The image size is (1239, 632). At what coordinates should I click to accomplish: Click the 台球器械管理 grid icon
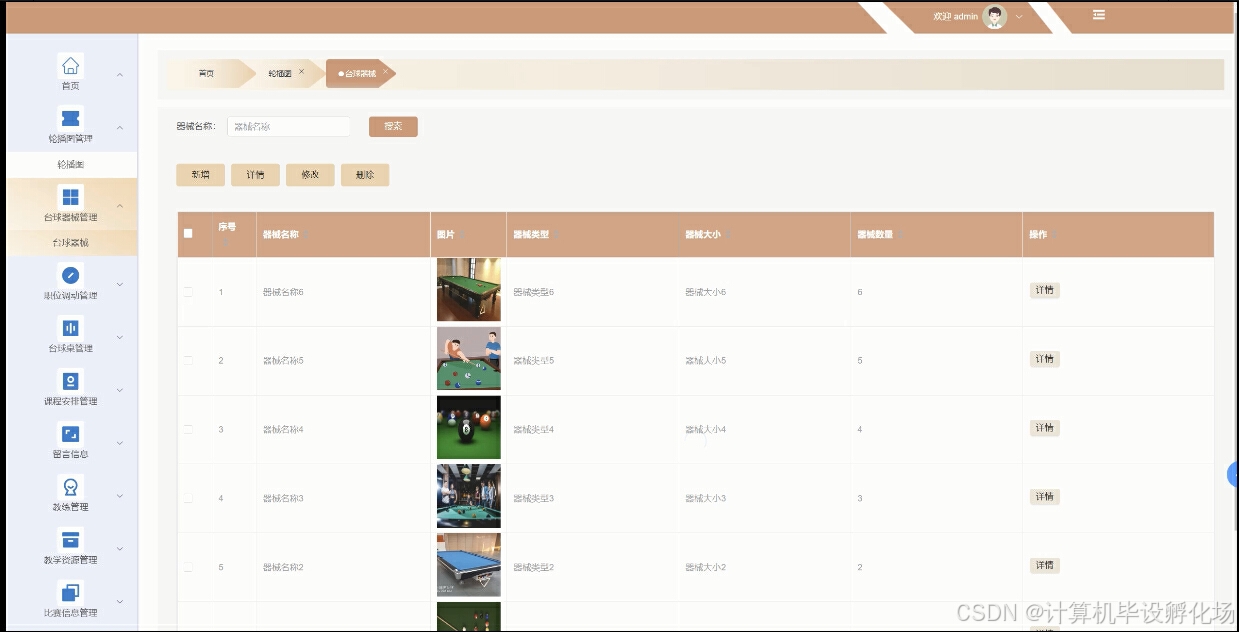tap(70, 197)
